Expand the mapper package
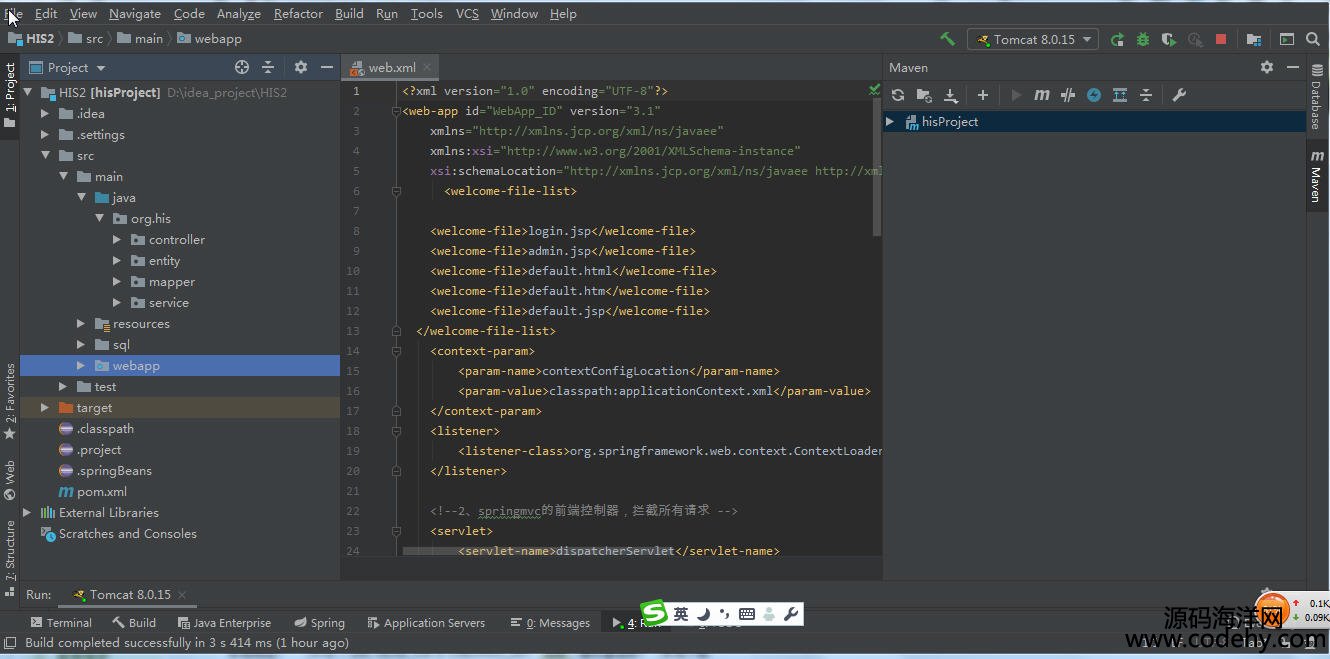Viewport: 1330px width, 659px height. (x=117, y=281)
